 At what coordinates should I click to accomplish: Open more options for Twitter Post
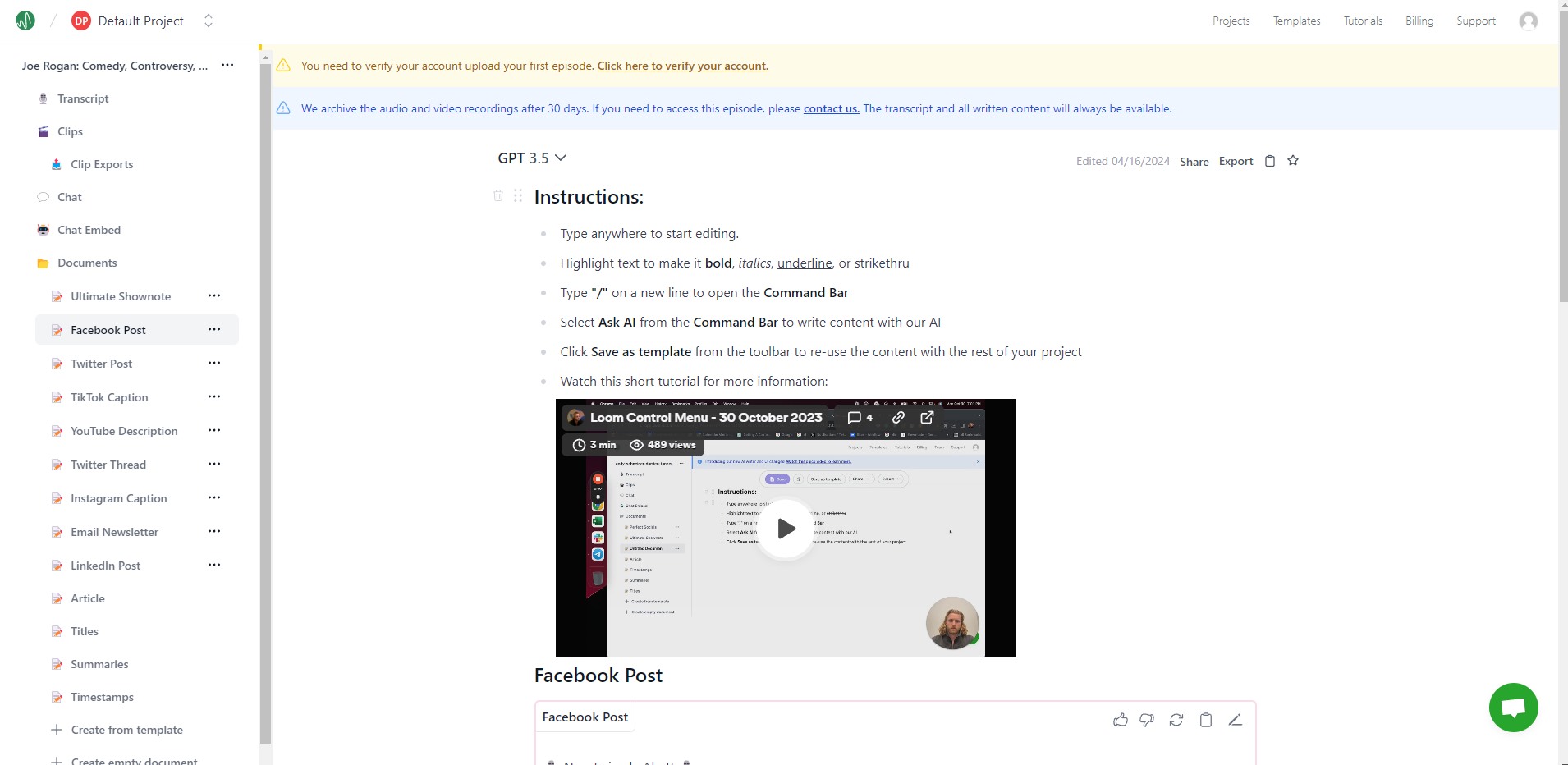pos(214,363)
